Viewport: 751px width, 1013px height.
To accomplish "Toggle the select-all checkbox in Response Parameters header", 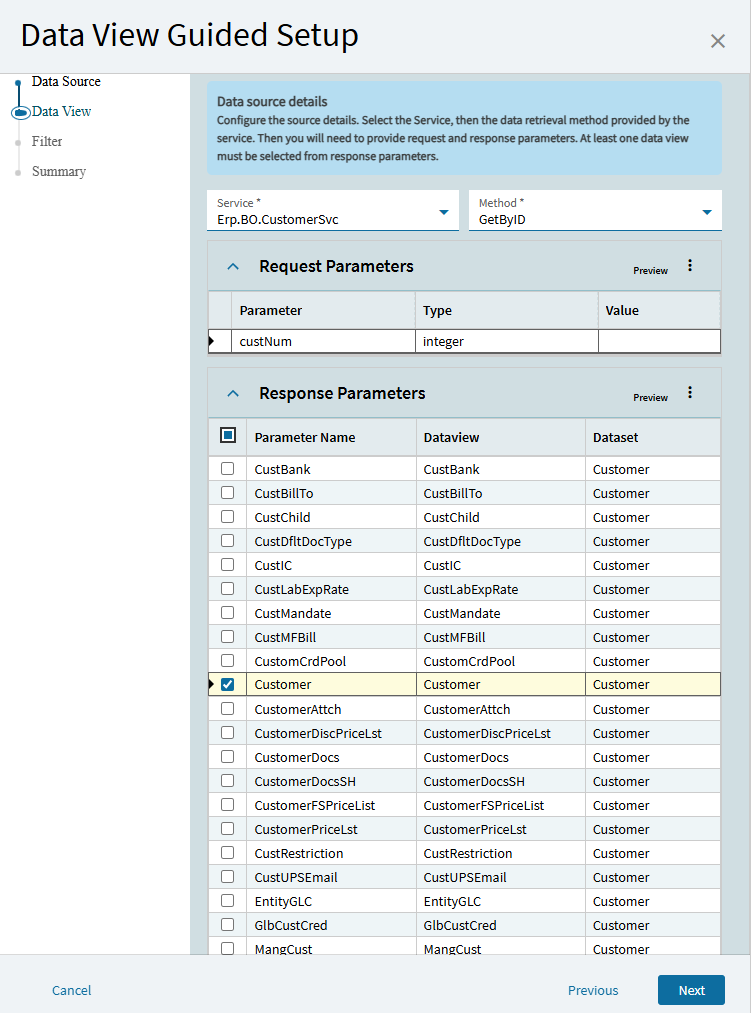I will 228,436.
